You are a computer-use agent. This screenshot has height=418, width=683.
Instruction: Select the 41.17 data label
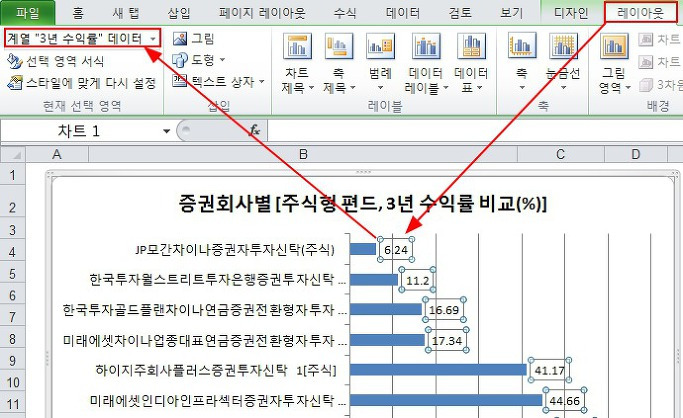pos(550,371)
